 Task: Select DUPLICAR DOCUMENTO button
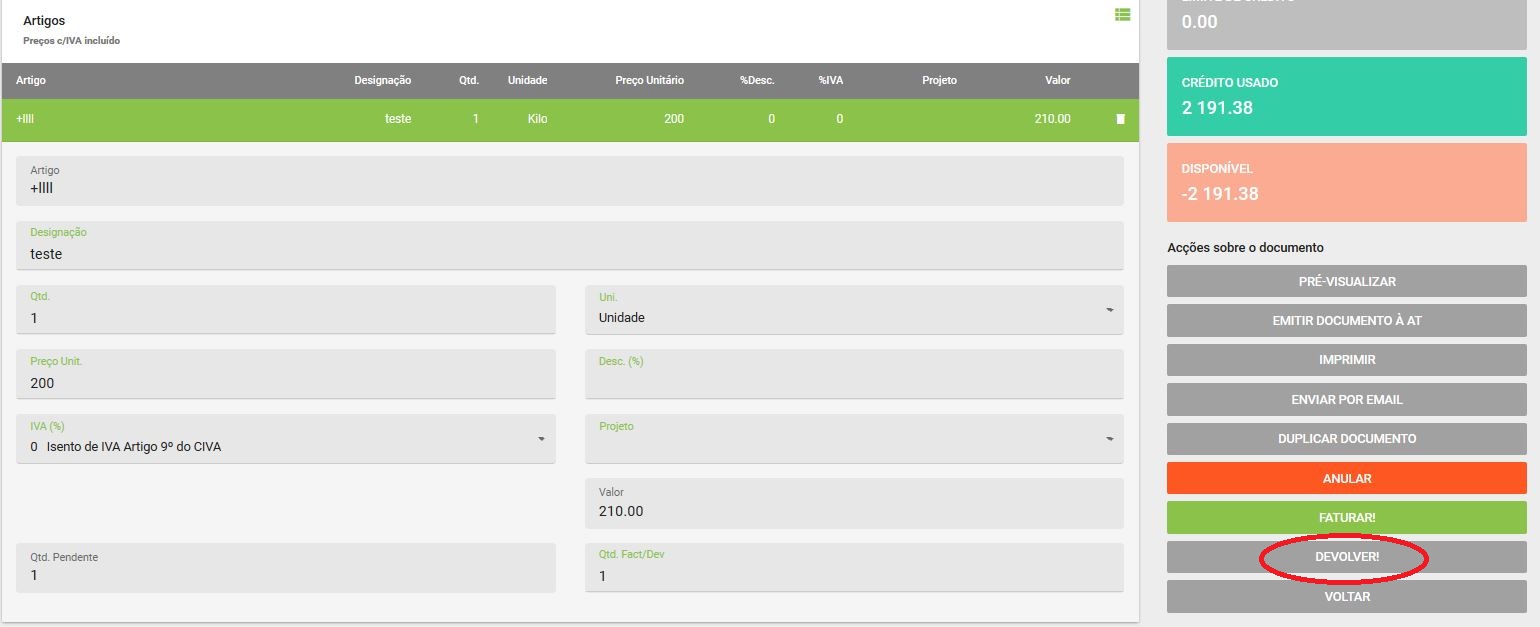1346,439
